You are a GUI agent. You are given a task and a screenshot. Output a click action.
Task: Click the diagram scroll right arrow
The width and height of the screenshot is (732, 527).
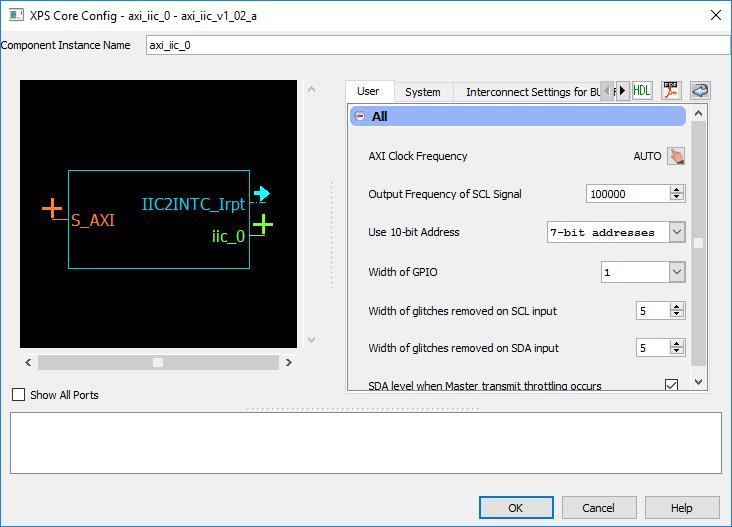(289, 362)
